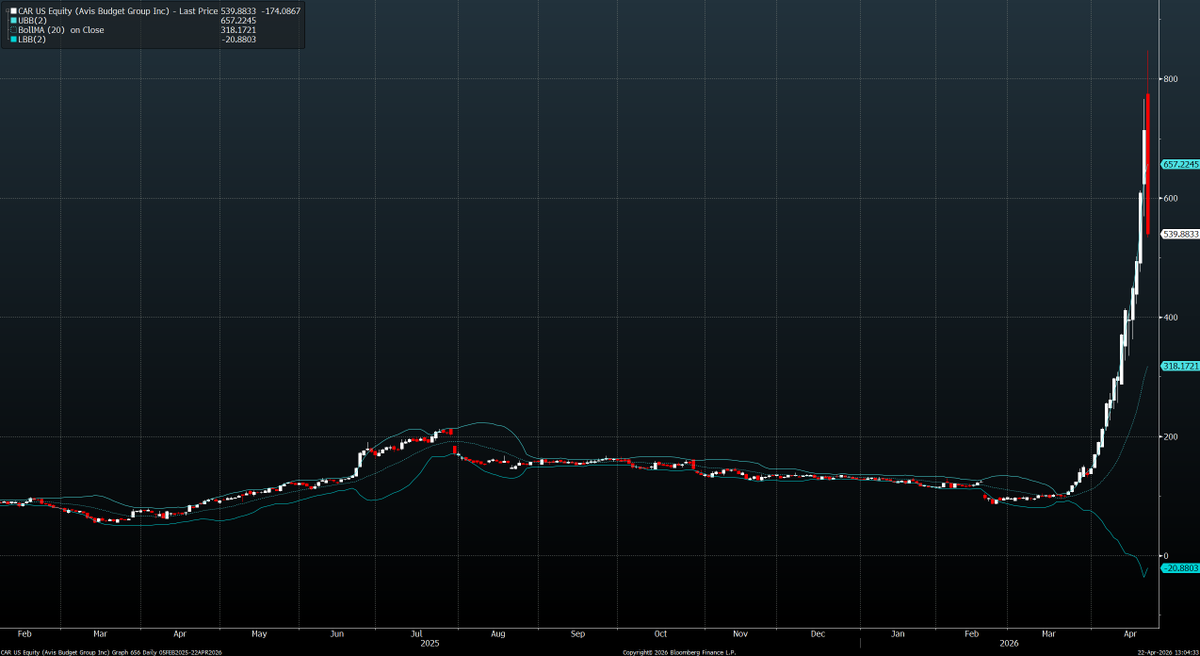Click the chart description footer text
Viewport: 1200px width, 656px height.
tap(111, 652)
